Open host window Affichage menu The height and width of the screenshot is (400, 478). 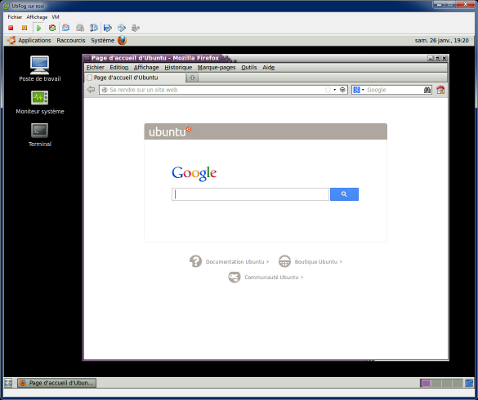click(x=37, y=17)
